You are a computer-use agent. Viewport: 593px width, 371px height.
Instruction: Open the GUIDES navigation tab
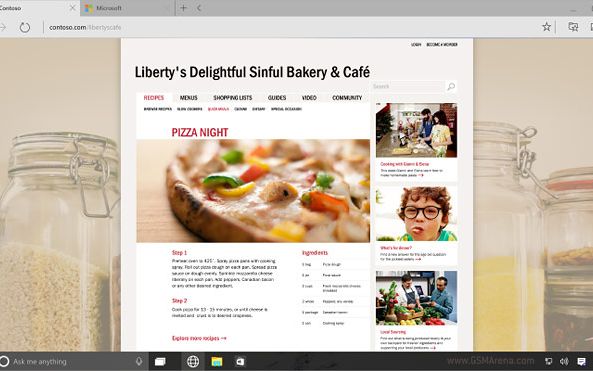coord(277,98)
